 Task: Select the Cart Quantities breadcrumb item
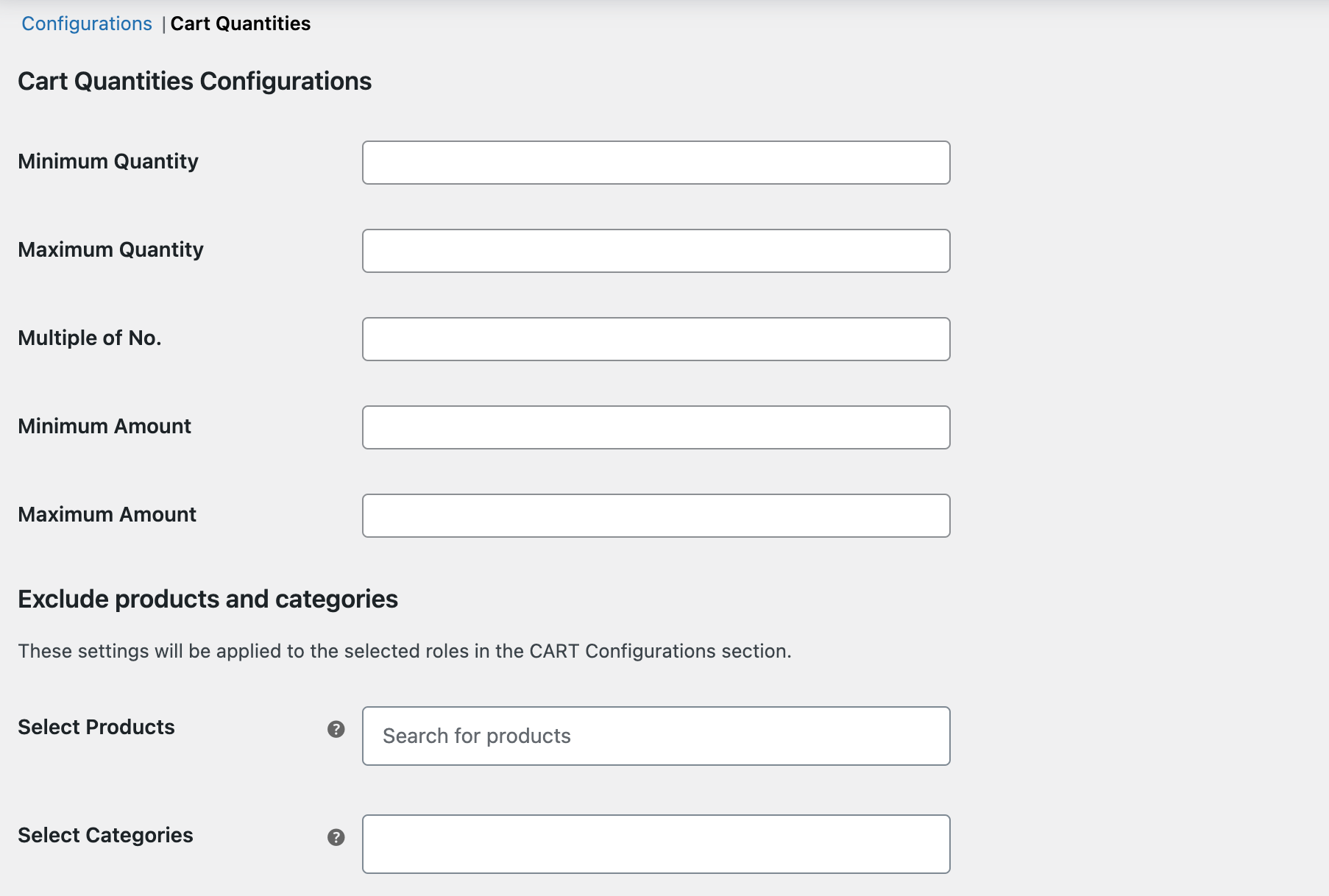click(240, 23)
